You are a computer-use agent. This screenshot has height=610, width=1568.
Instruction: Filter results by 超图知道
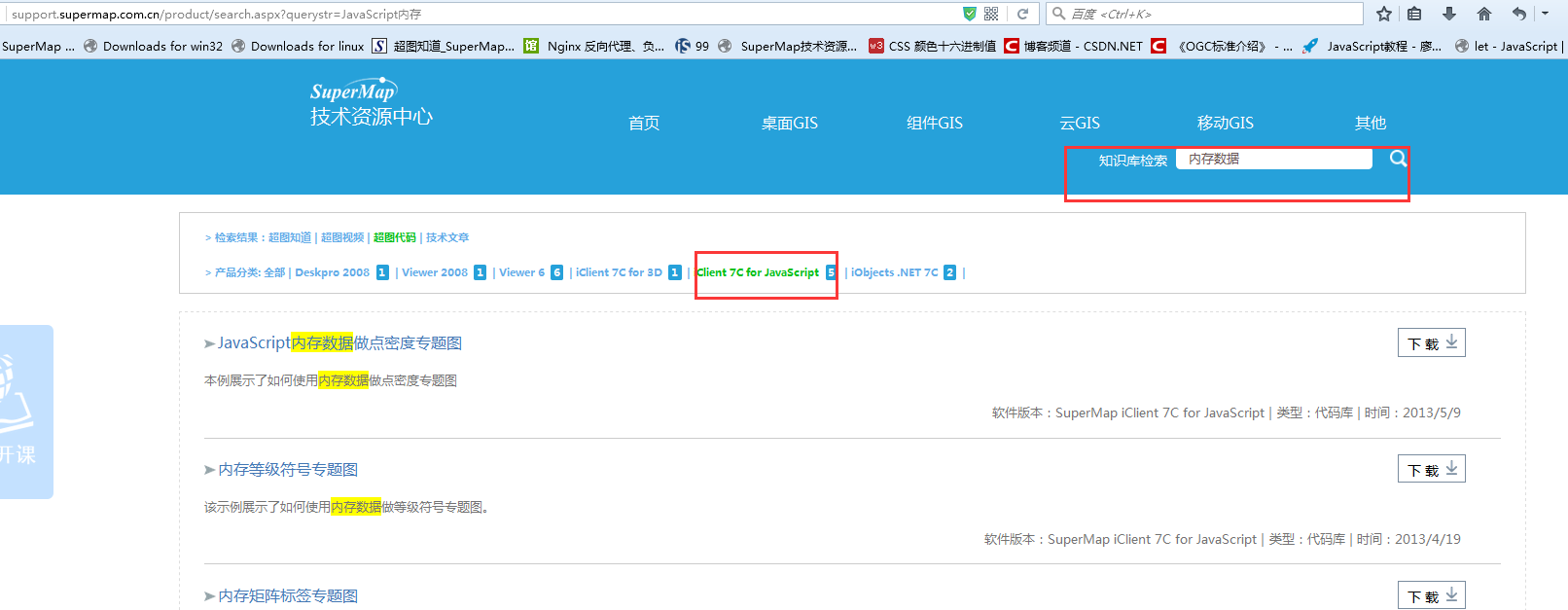click(x=290, y=237)
